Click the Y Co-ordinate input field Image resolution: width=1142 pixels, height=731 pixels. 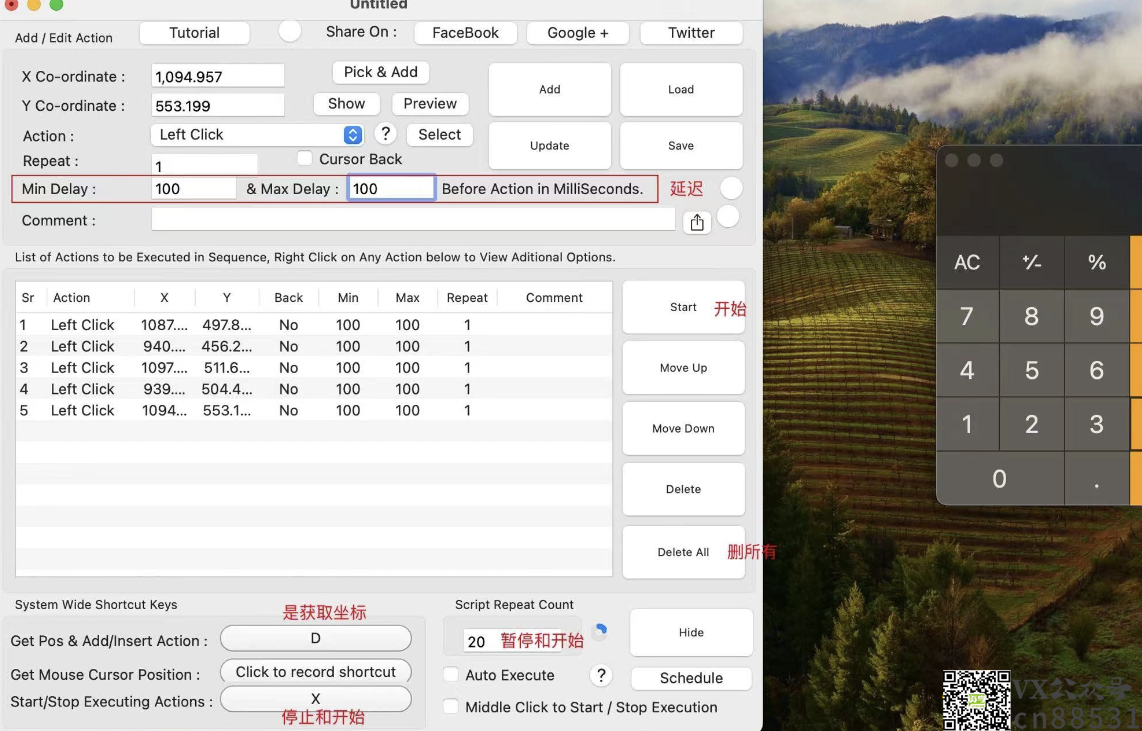point(218,105)
